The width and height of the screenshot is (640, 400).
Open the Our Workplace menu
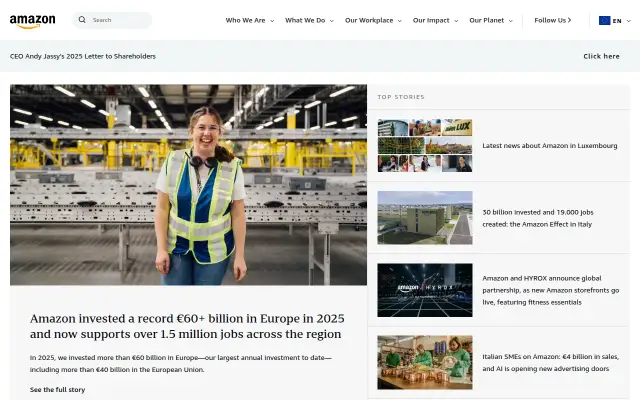[369, 20]
